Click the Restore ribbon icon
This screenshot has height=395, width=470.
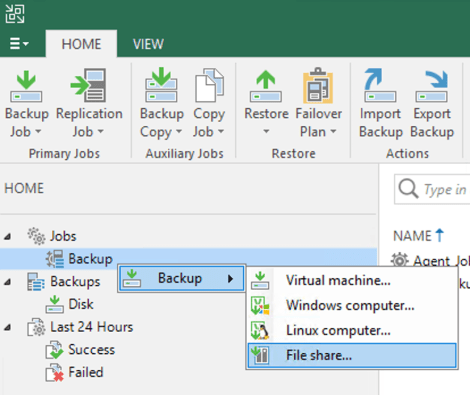click(x=266, y=86)
